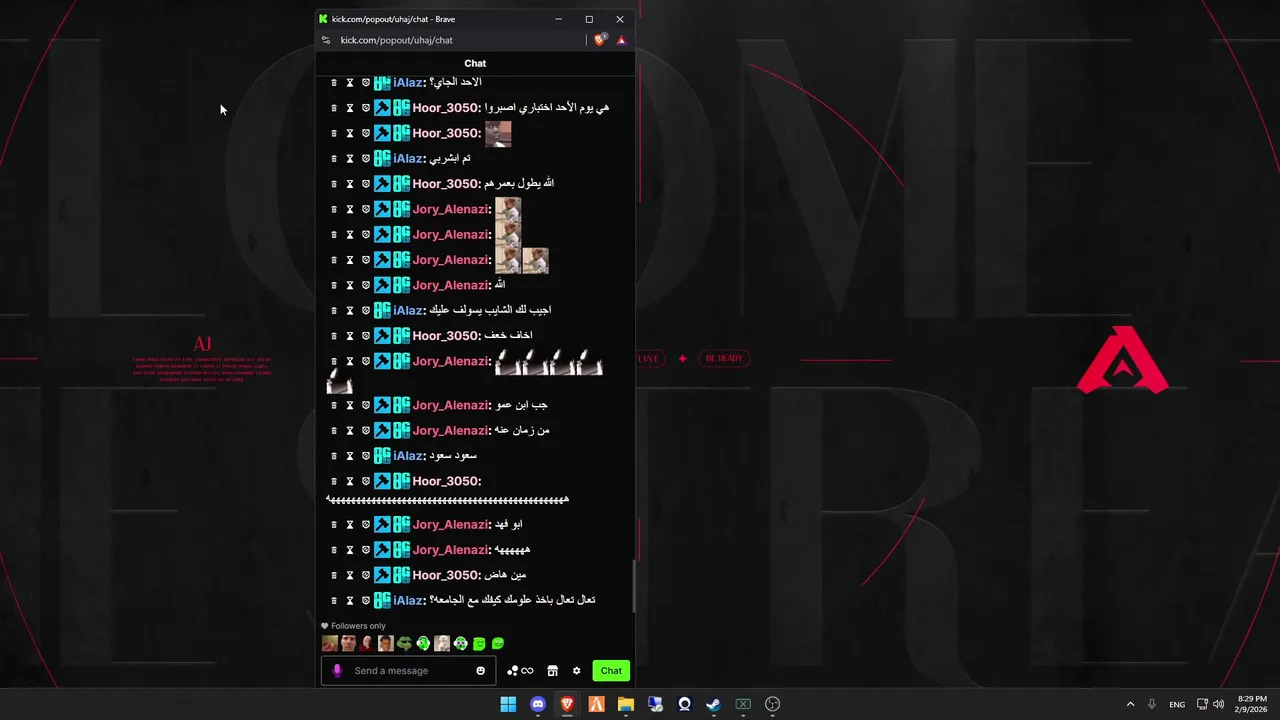Open Discord from the taskbar

coord(538,704)
